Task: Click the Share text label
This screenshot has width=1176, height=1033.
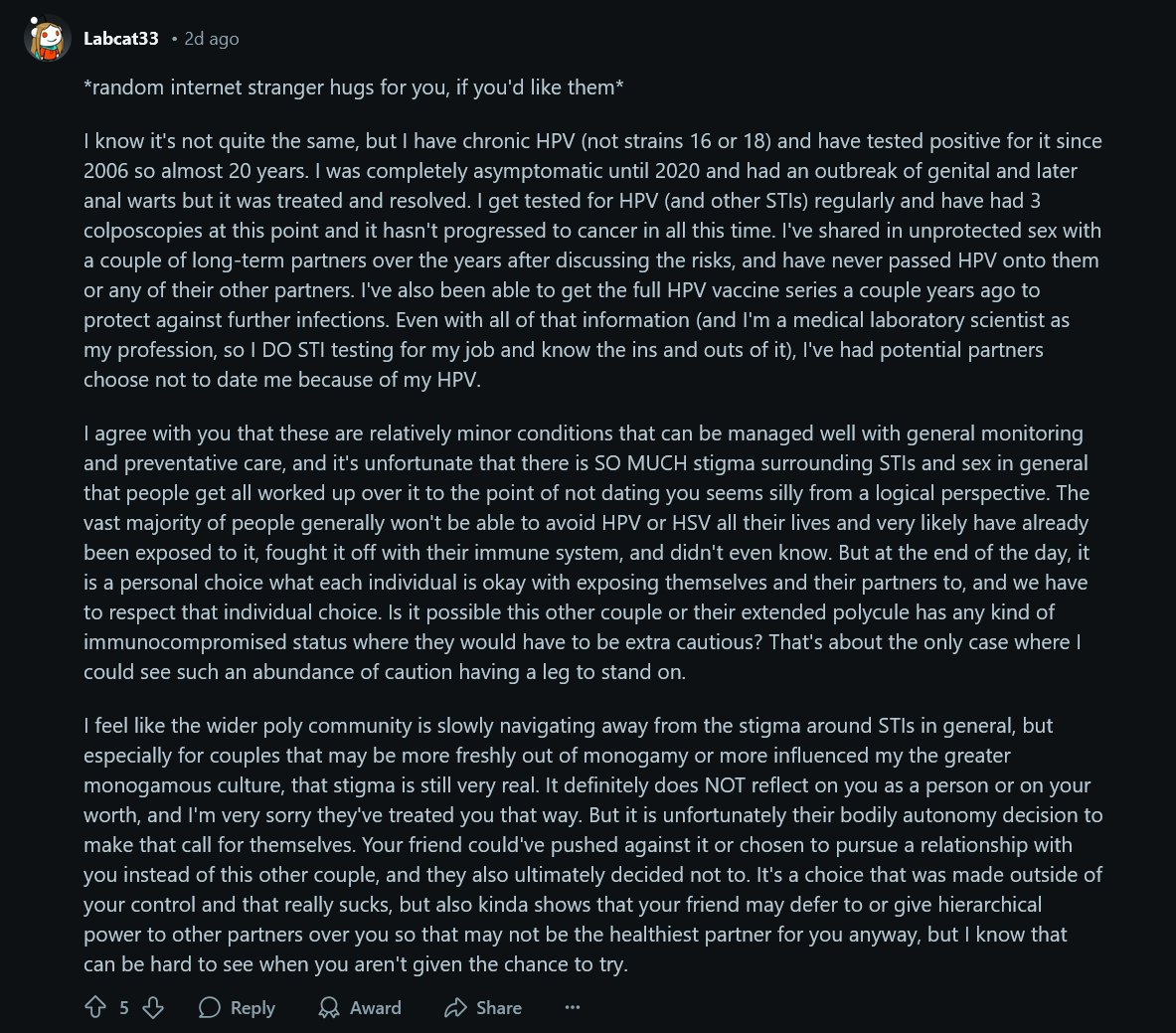Action: [x=499, y=1007]
